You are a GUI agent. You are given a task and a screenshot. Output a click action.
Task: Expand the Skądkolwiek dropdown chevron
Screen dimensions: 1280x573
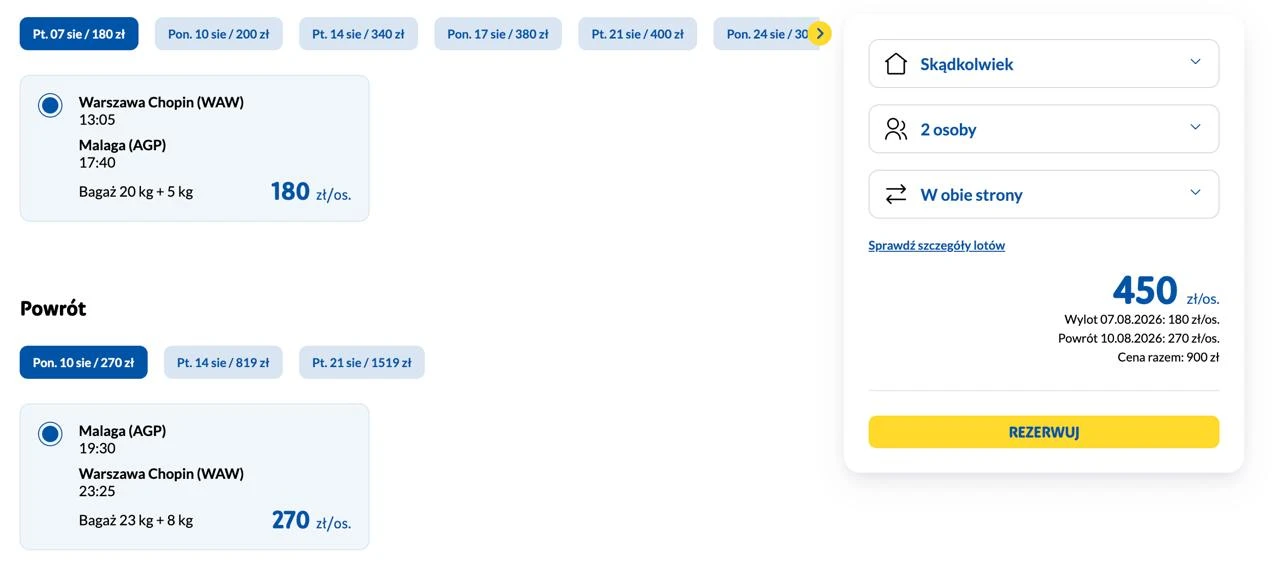(1195, 62)
